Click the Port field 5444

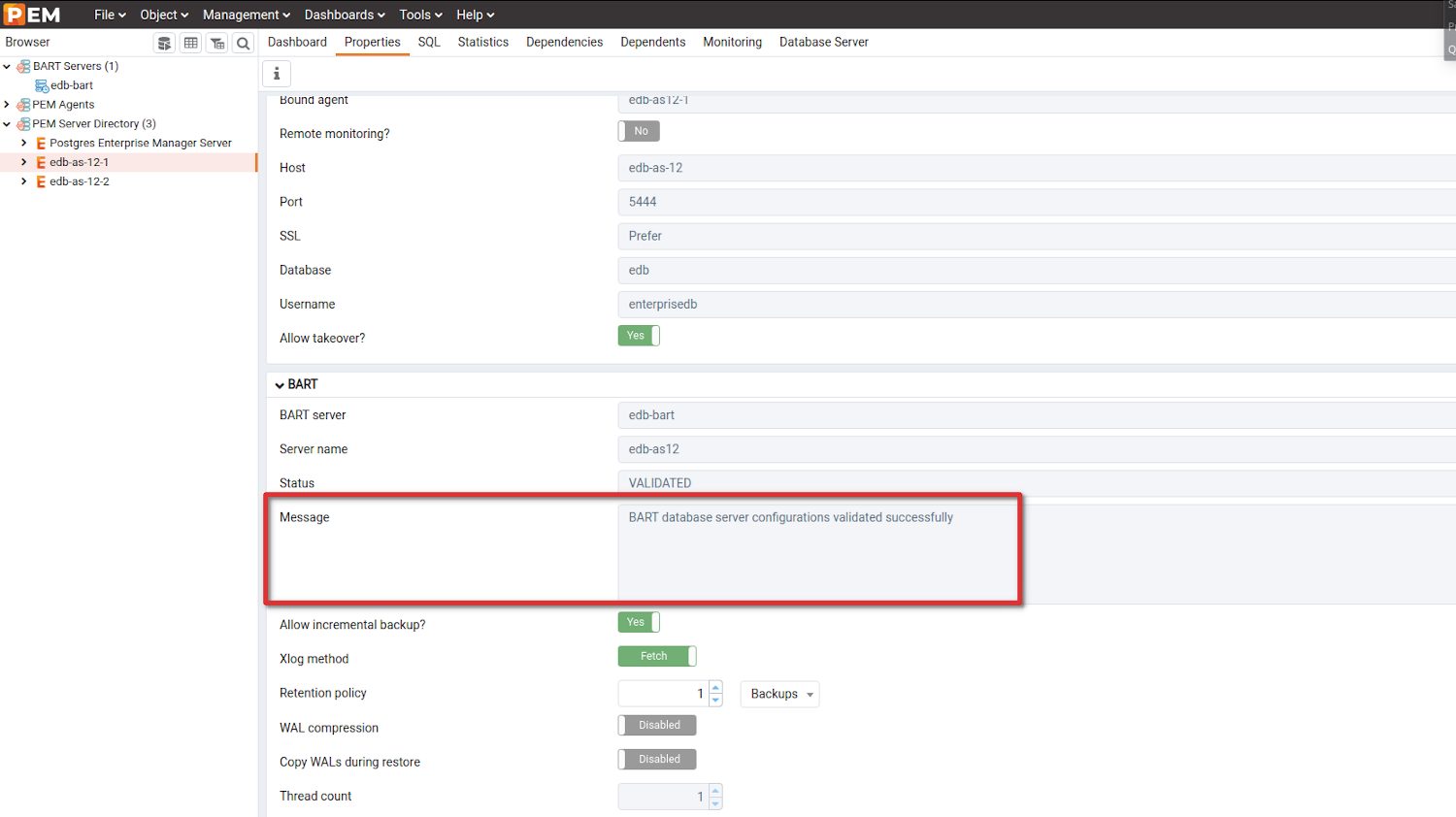tap(1037, 202)
